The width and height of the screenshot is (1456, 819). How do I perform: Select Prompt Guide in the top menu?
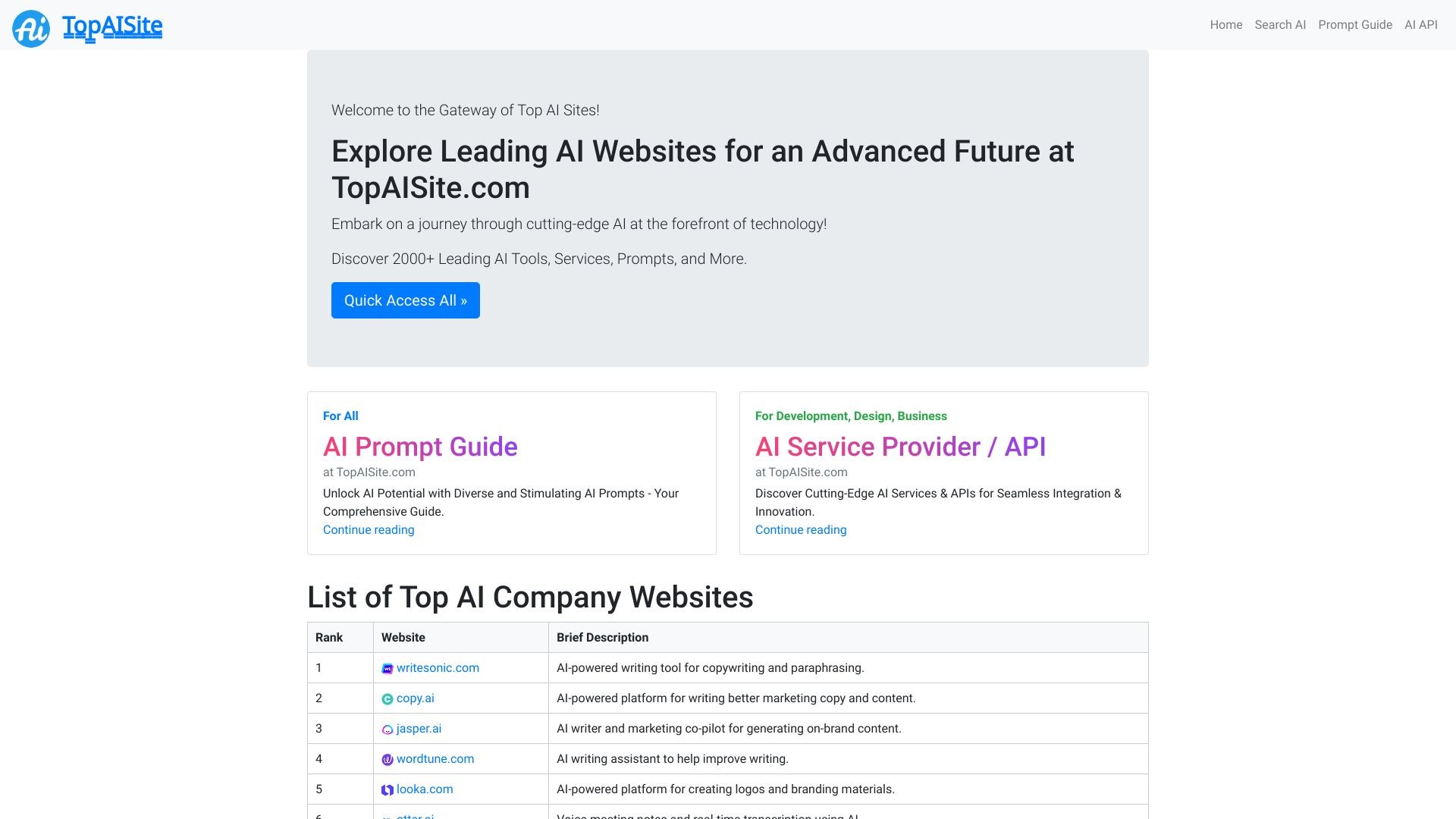1354,24
